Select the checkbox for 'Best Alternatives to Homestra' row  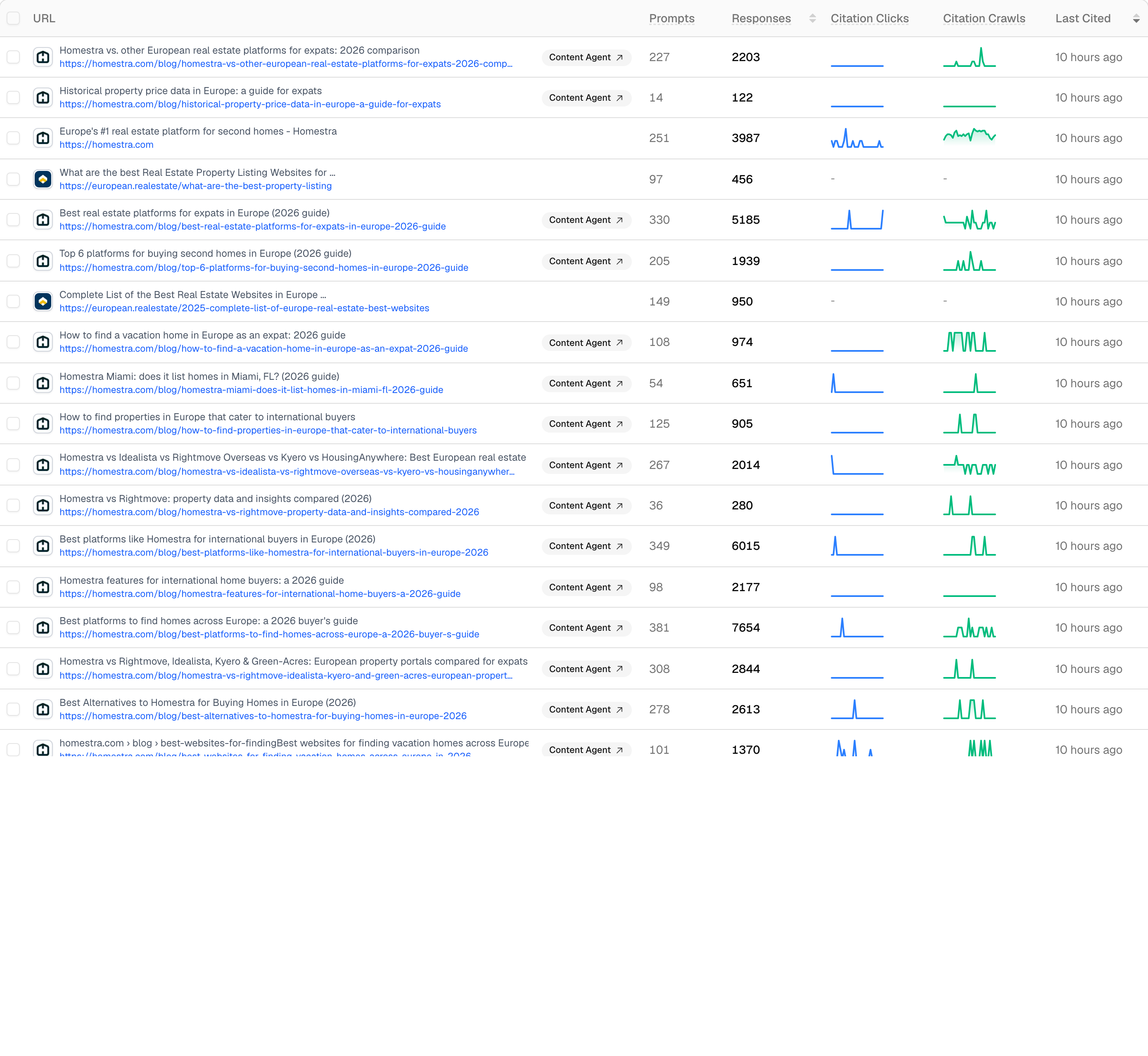tap(14, 710)
